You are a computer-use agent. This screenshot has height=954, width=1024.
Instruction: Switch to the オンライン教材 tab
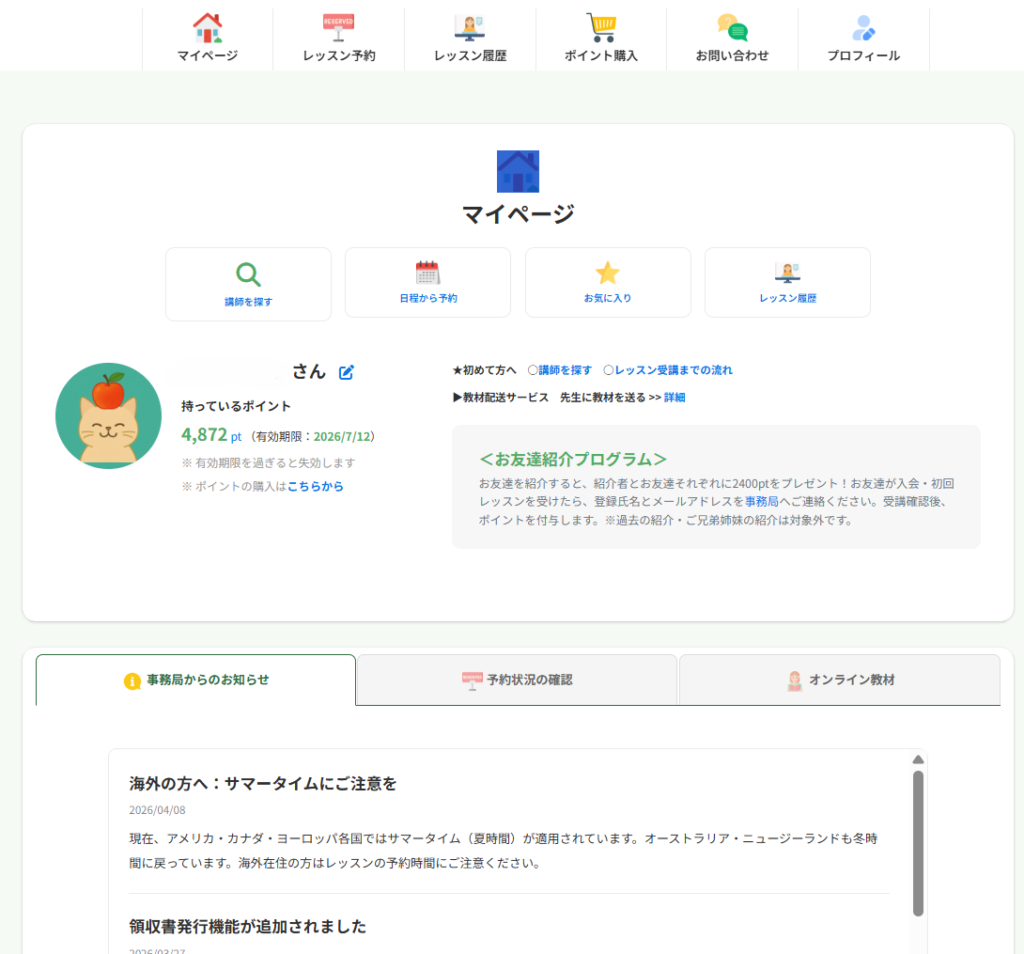pyautogui.click(x=839, y=680)
